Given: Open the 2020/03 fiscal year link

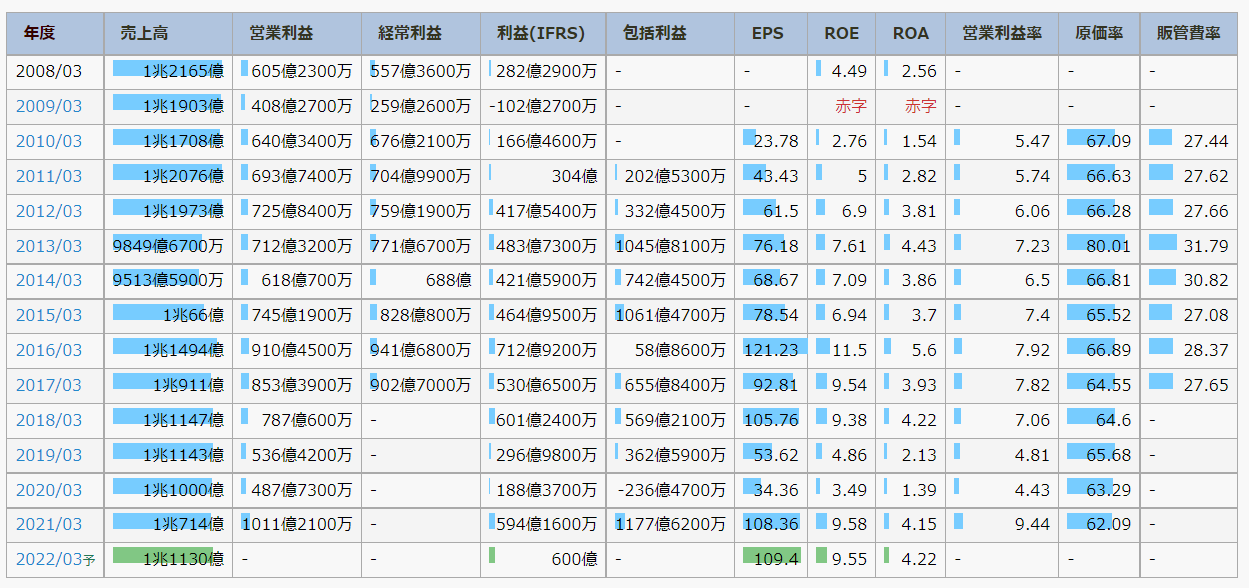Looking at the screenshot, I should click(x=49, y=490).
